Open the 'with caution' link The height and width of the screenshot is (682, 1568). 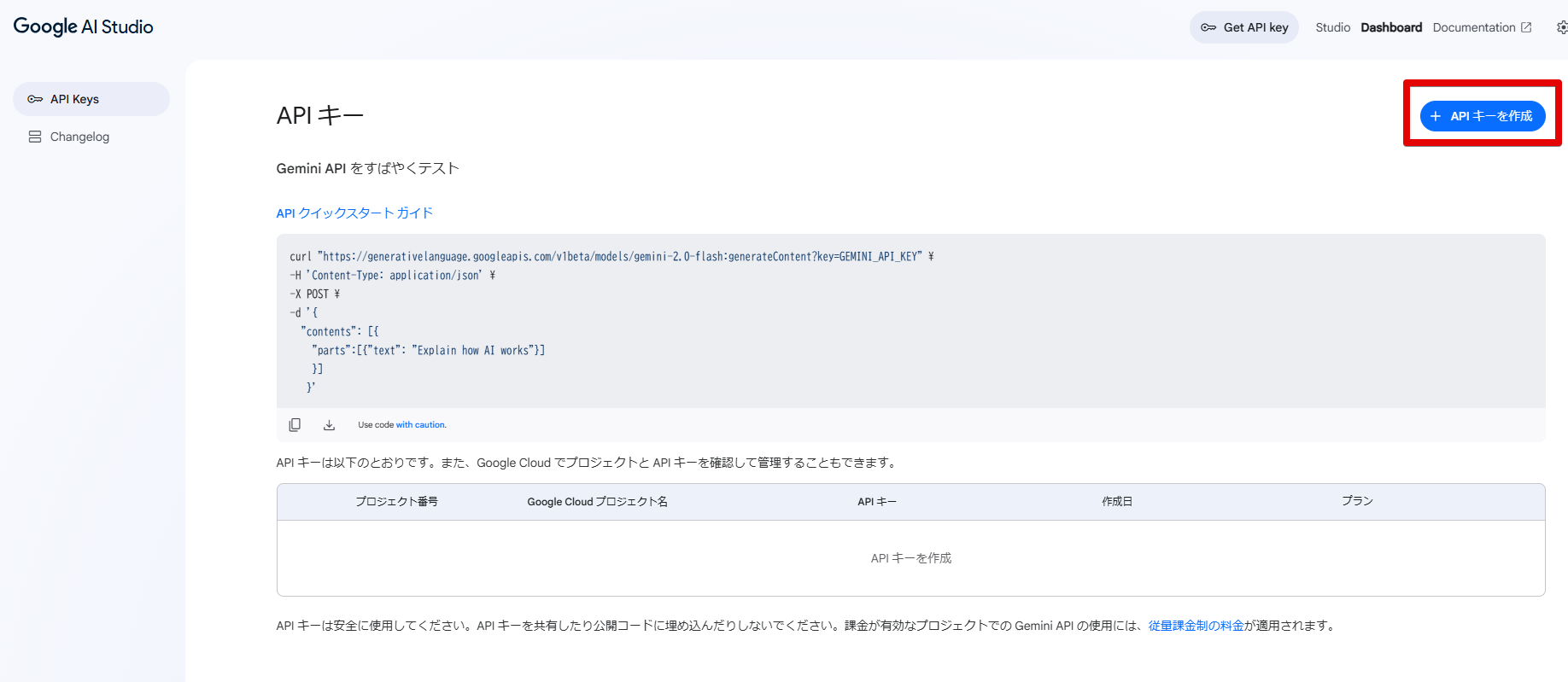tap(420, 425)
